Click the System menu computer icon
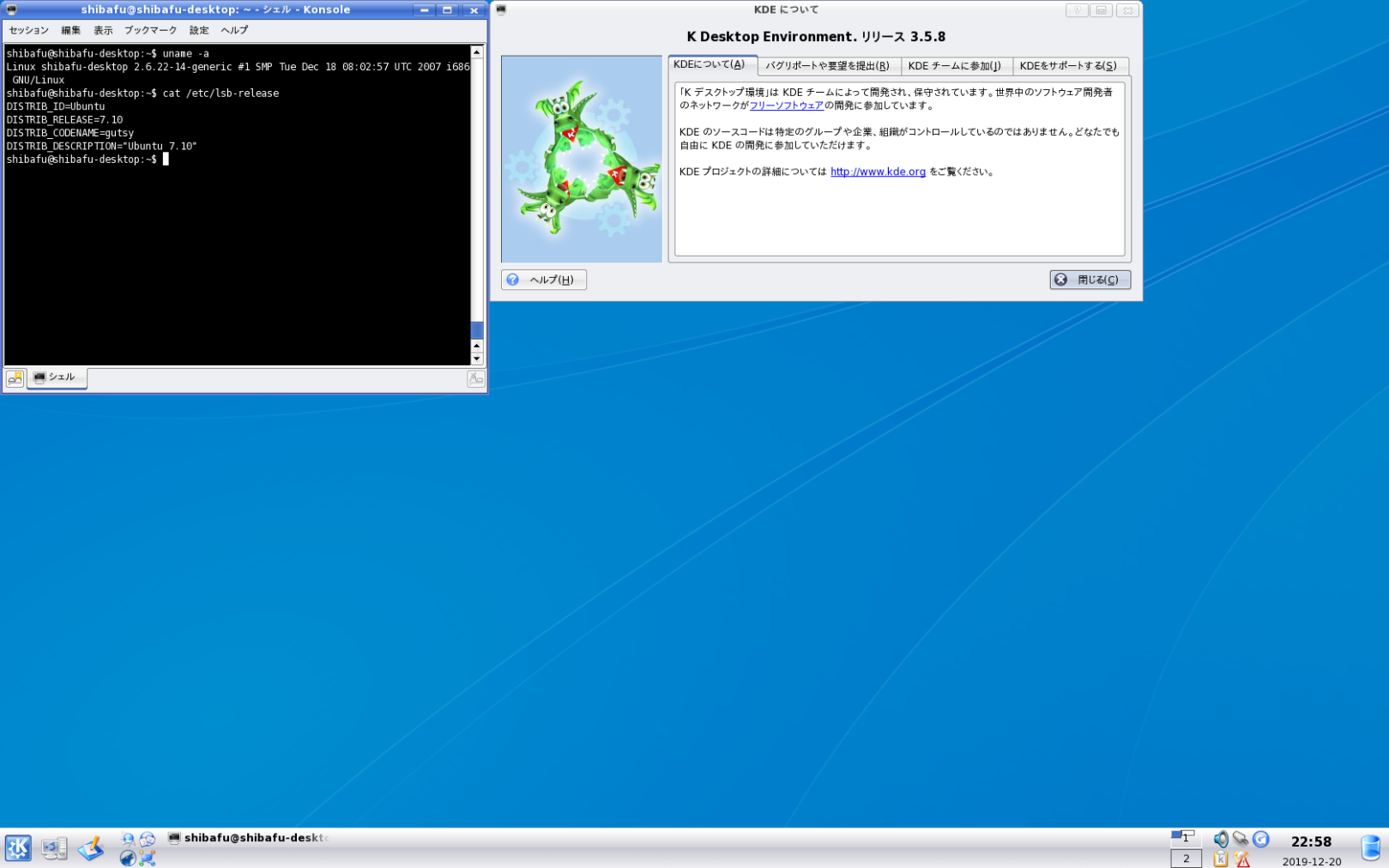The height and width of the screenshot is (868, 1389). coord(54,848)
